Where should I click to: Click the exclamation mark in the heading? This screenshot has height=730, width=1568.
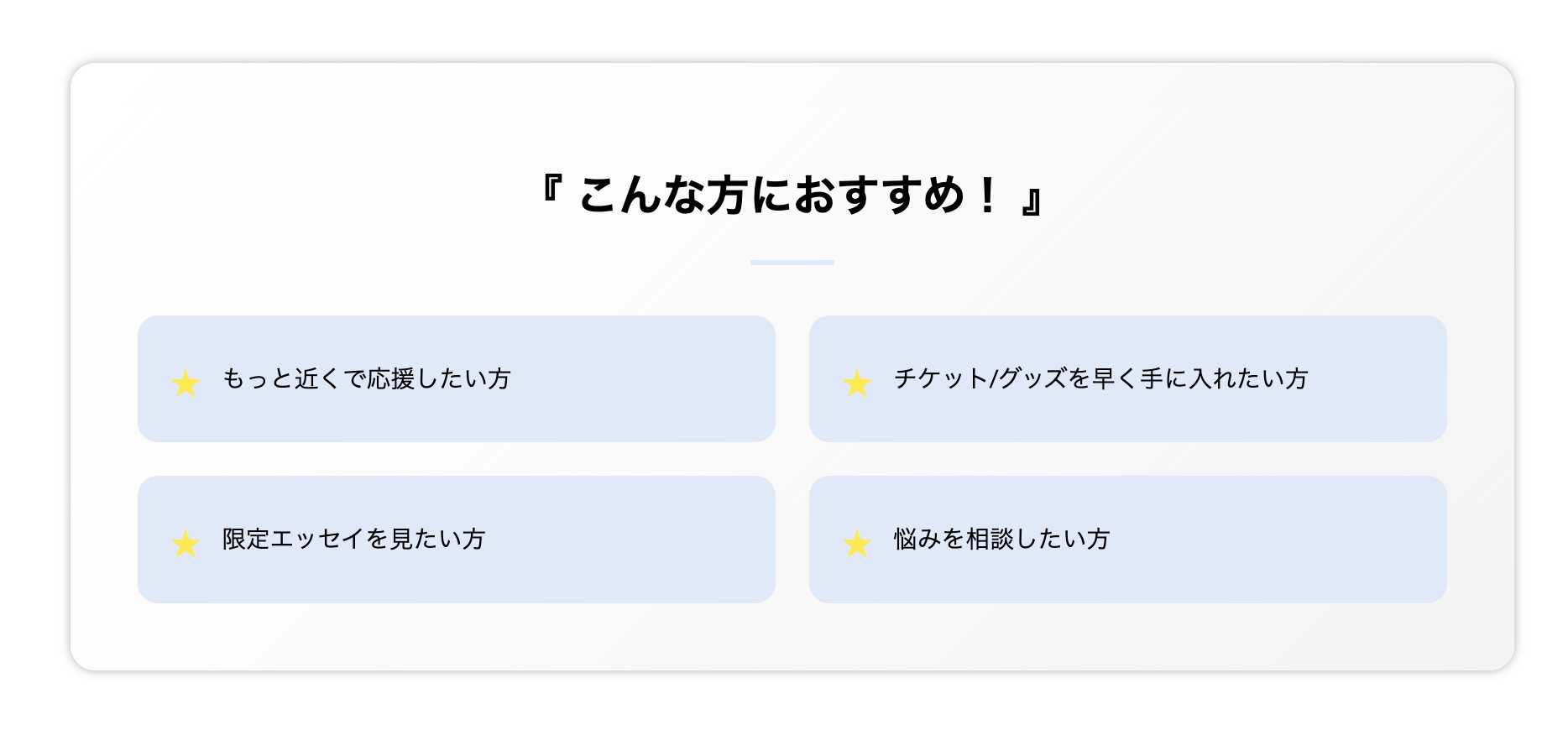[x=987, y=195]
